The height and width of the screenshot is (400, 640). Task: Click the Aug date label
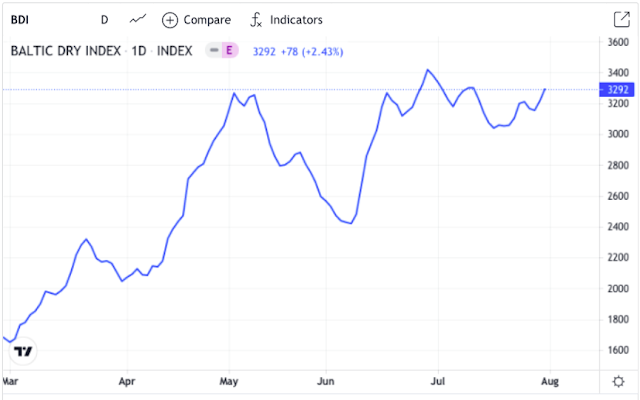tap(550, 382)
